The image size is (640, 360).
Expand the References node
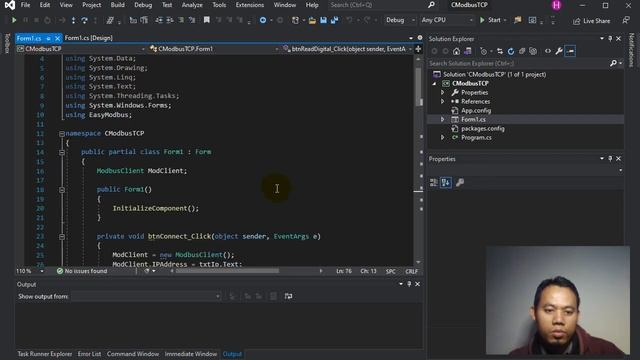pos(442,102)
